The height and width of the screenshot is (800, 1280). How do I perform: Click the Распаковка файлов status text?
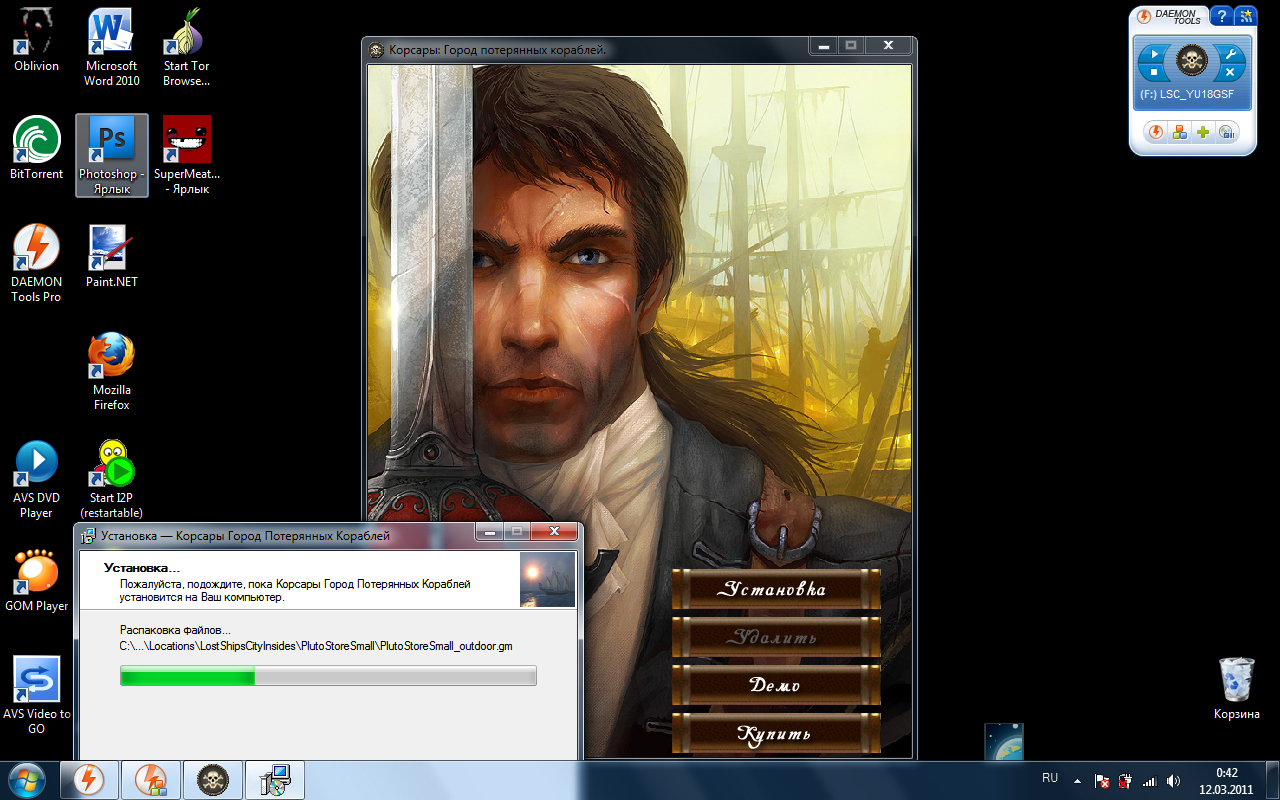[175, 630]
